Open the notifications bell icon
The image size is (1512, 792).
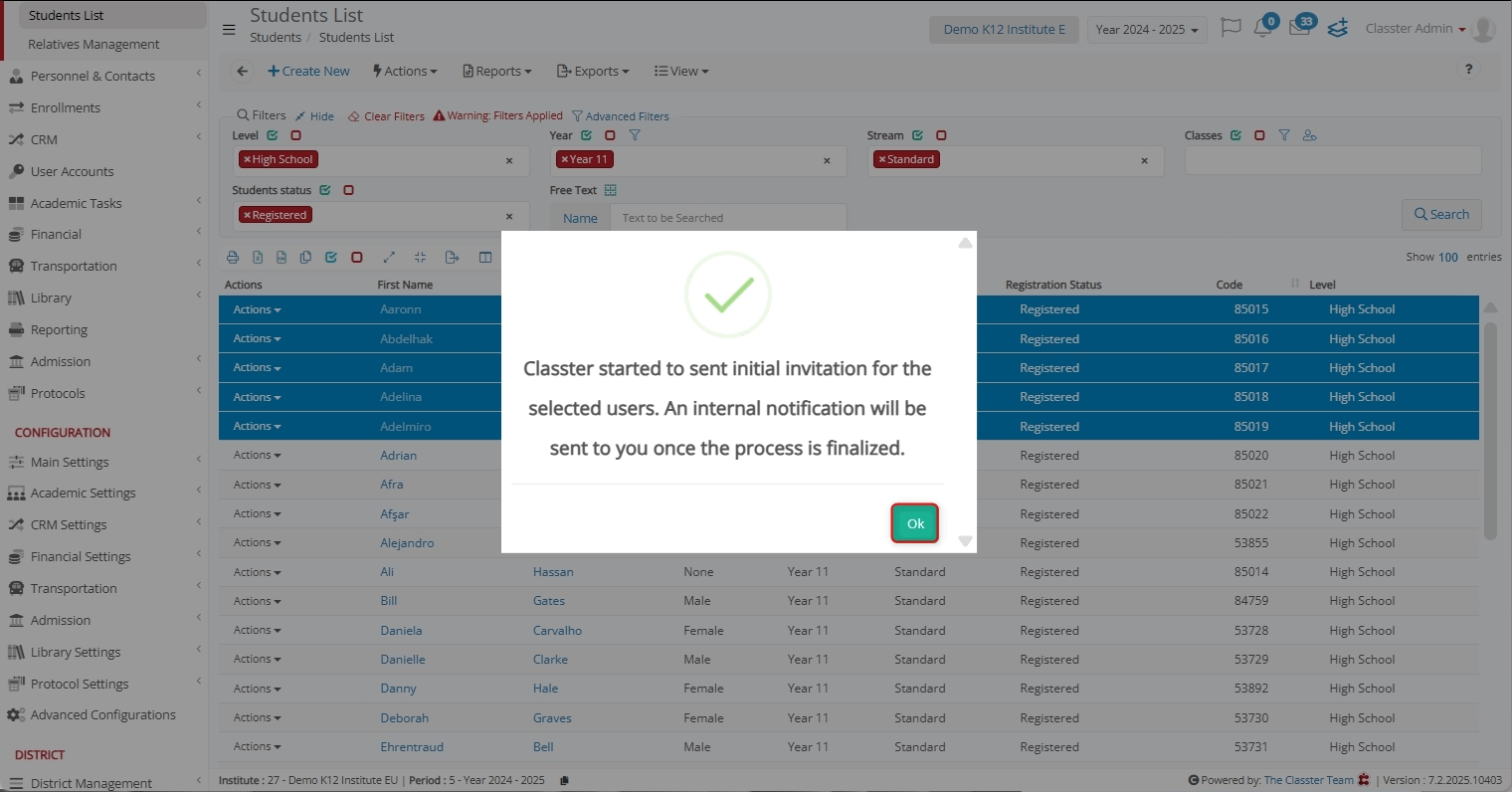point(1262,29)
